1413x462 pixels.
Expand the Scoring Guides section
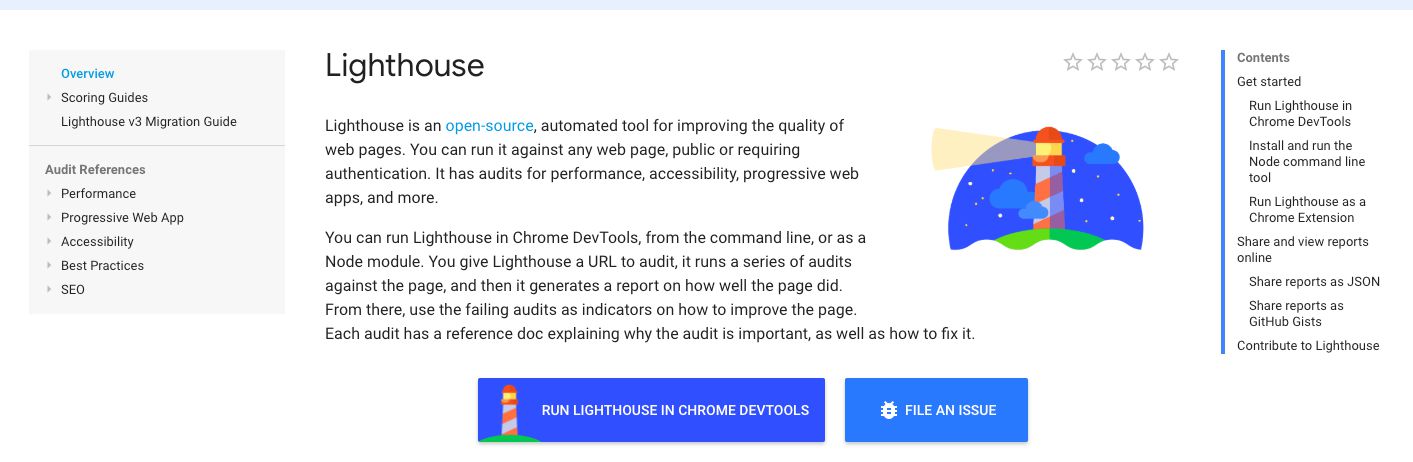(x=49, y=97)
